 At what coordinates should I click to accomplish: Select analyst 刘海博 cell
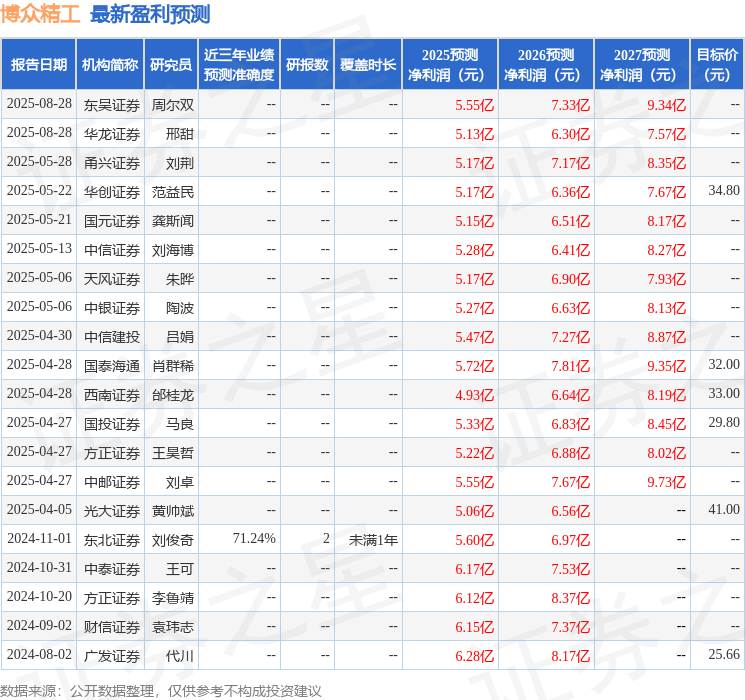tap(172, 250)
